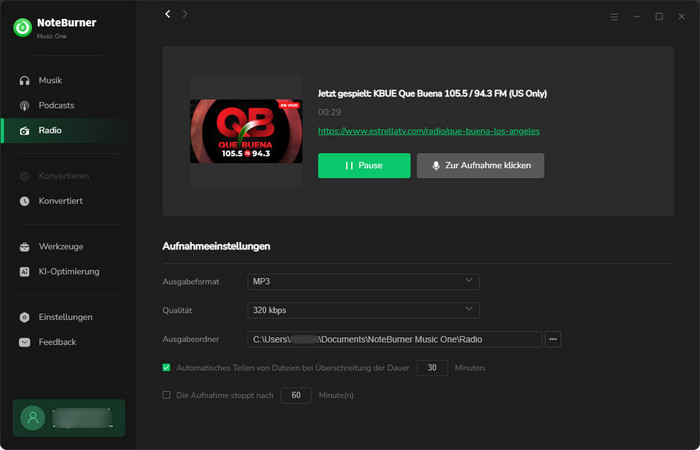Minimize the NoteBurner window
The height and width of the screenshot is (450, 700).
pyautogui.click(x=637, y=17)
